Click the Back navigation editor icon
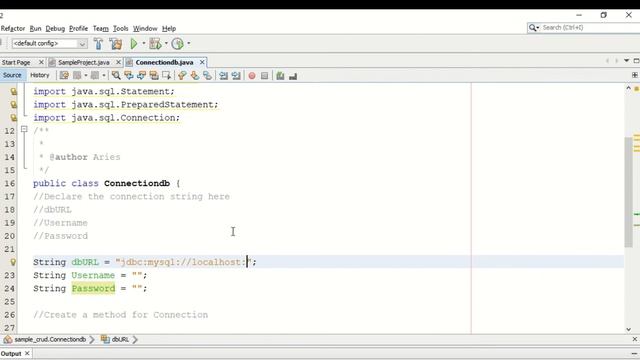Screen dimensions: 640x360 click(77, 76)
